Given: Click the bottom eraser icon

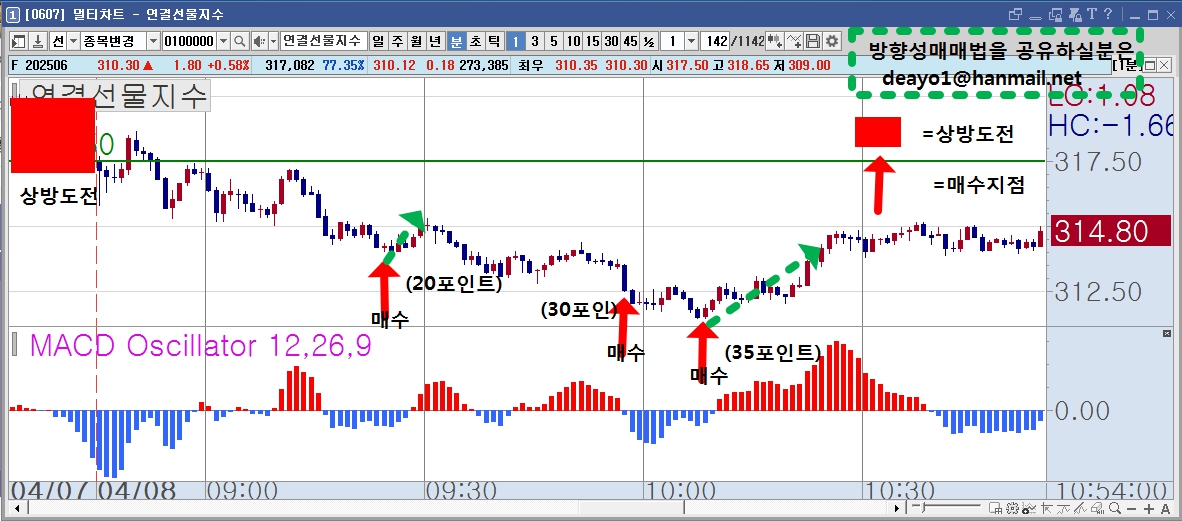Looking at the screenshot, I should pyautogui.click(x=1098, y=508).
